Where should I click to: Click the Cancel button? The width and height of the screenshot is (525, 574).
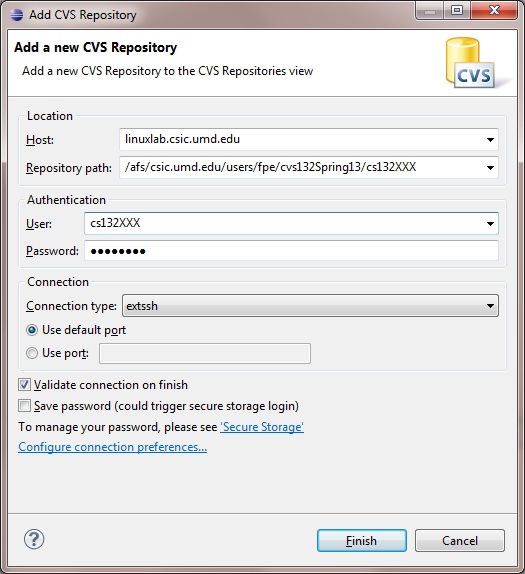(x=460, y=540)
